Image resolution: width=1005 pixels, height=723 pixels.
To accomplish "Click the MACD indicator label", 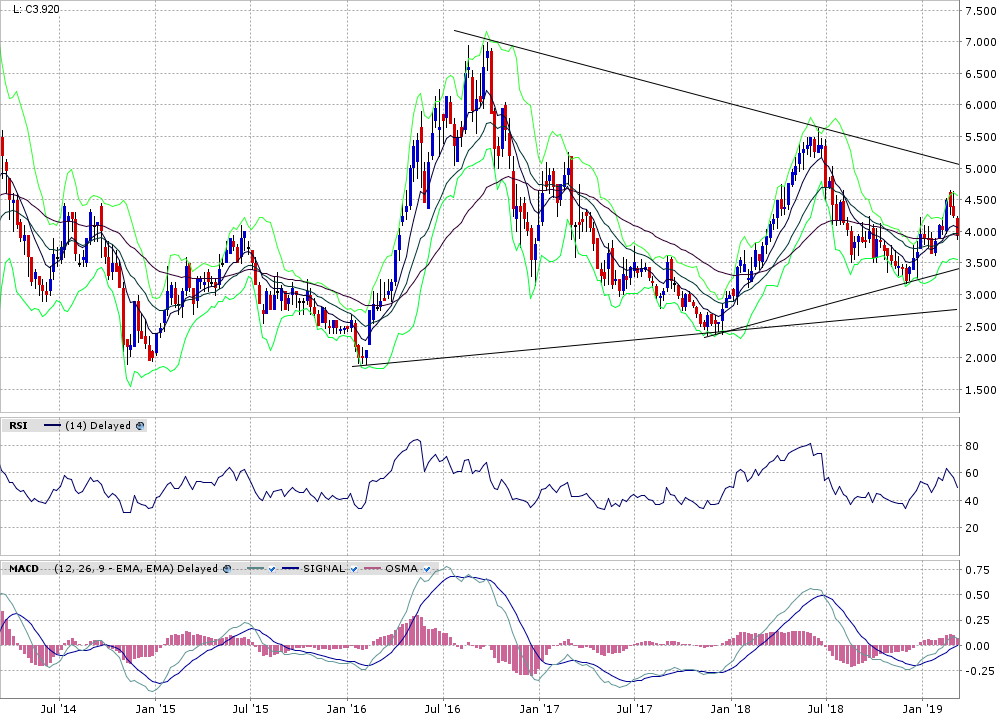I will tap(22, 568).
